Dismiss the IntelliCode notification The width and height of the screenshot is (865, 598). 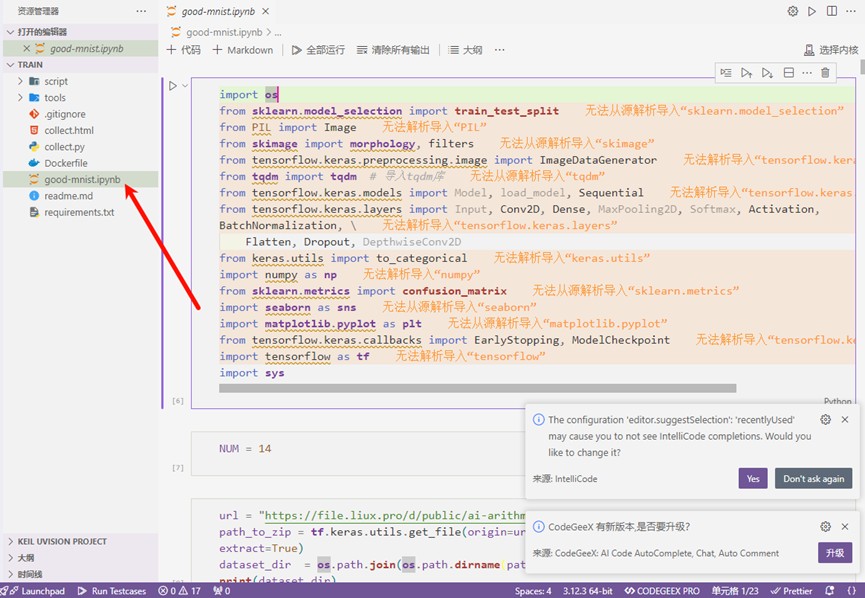[x=845, y=419]
